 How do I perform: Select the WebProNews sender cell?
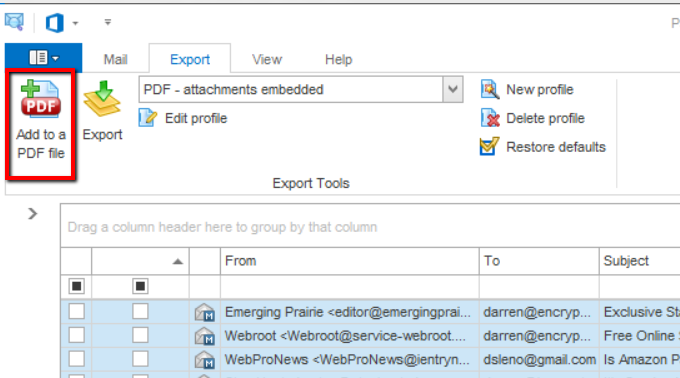(350, 359)
